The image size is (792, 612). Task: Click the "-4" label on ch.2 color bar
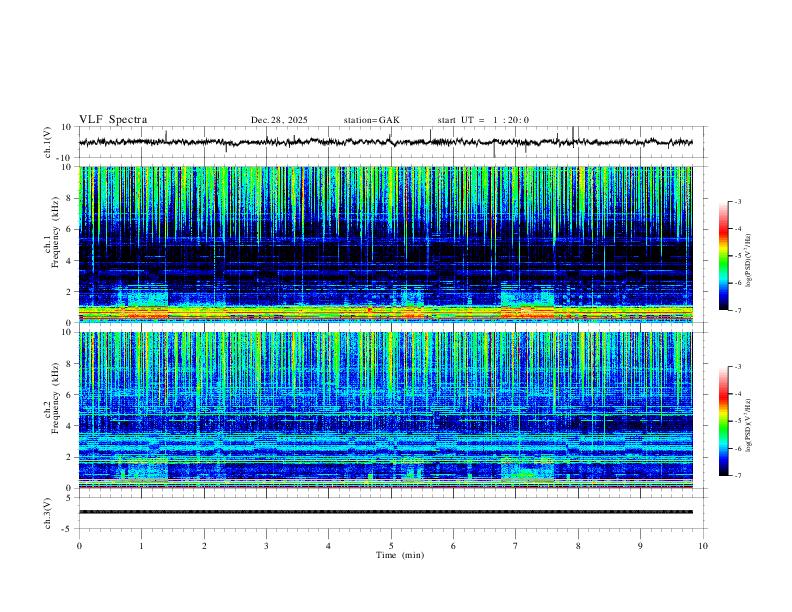point(737,394)
